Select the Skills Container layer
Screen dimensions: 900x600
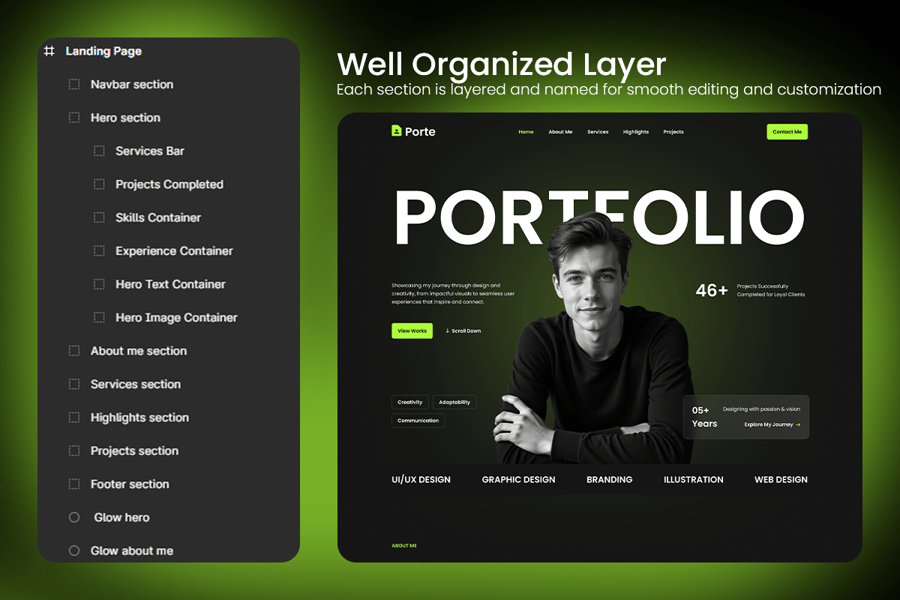tap(158, 218)
